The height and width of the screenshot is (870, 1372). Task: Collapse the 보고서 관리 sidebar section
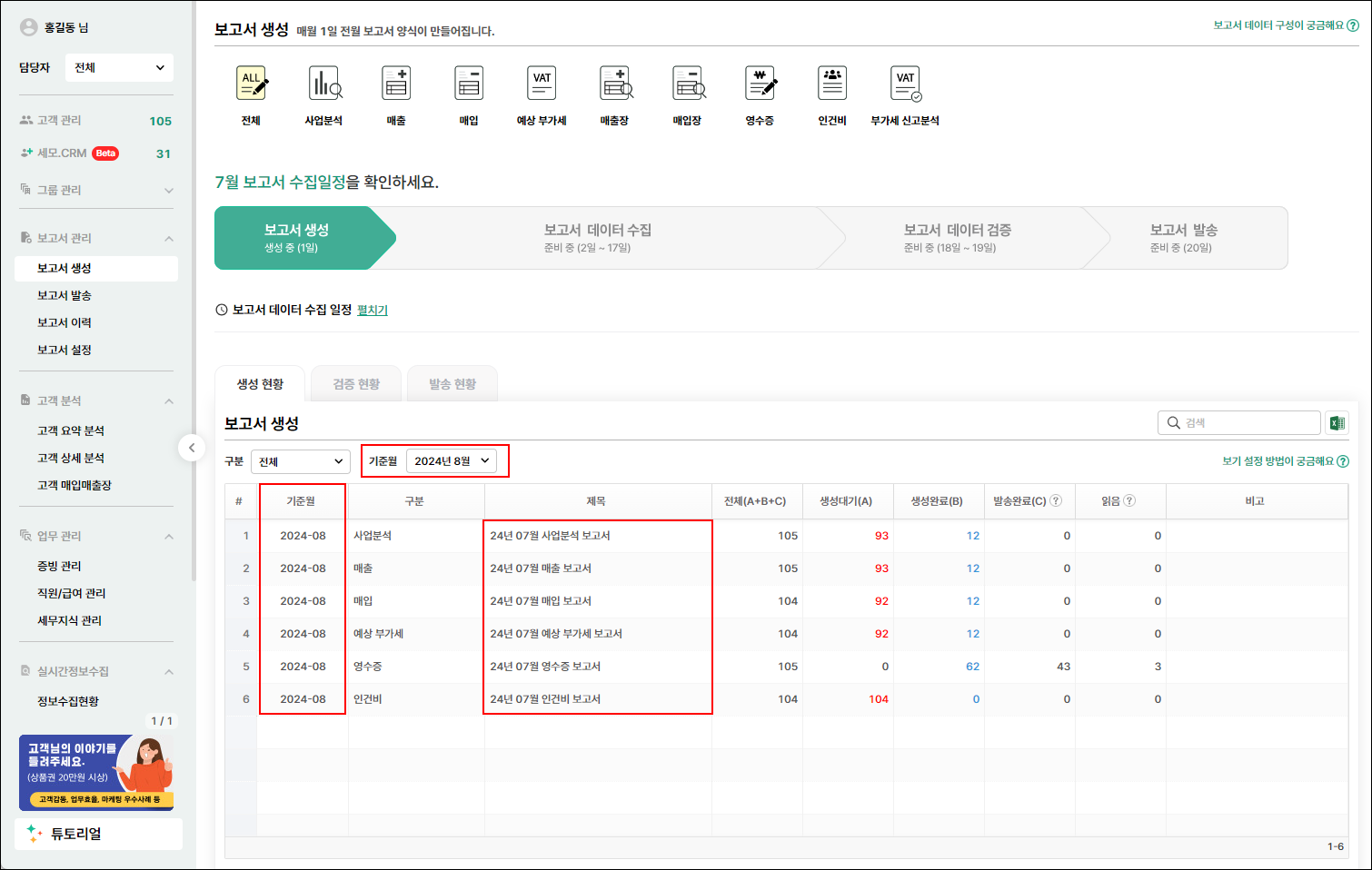click(x=169, y=239)
